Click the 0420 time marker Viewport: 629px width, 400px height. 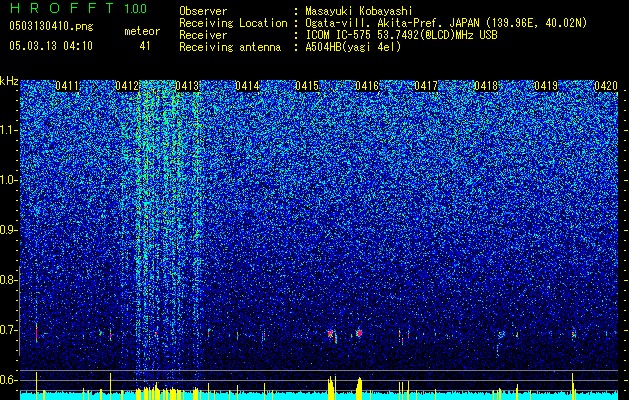pyautogui.click(x=606, y=86)
